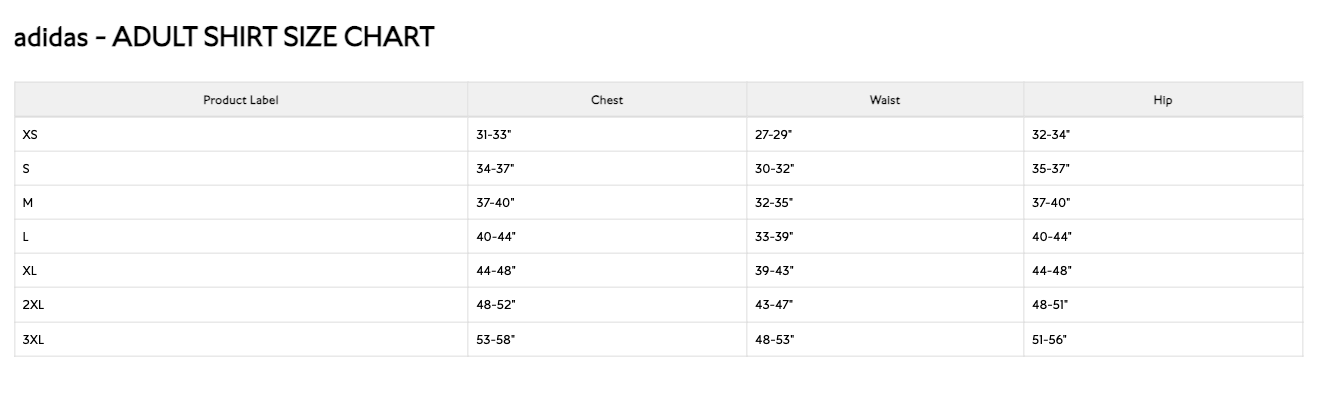Select the XS size row label
Screen dimensions: 1319x394
pos(30,134)
